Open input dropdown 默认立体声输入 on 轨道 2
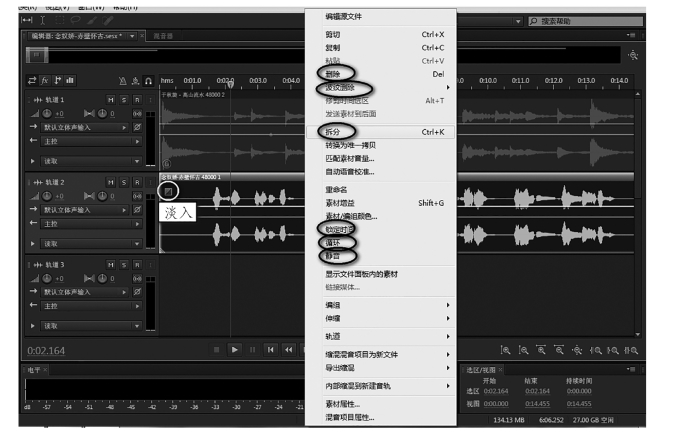The image size is (684, 435). click(85, 210)
